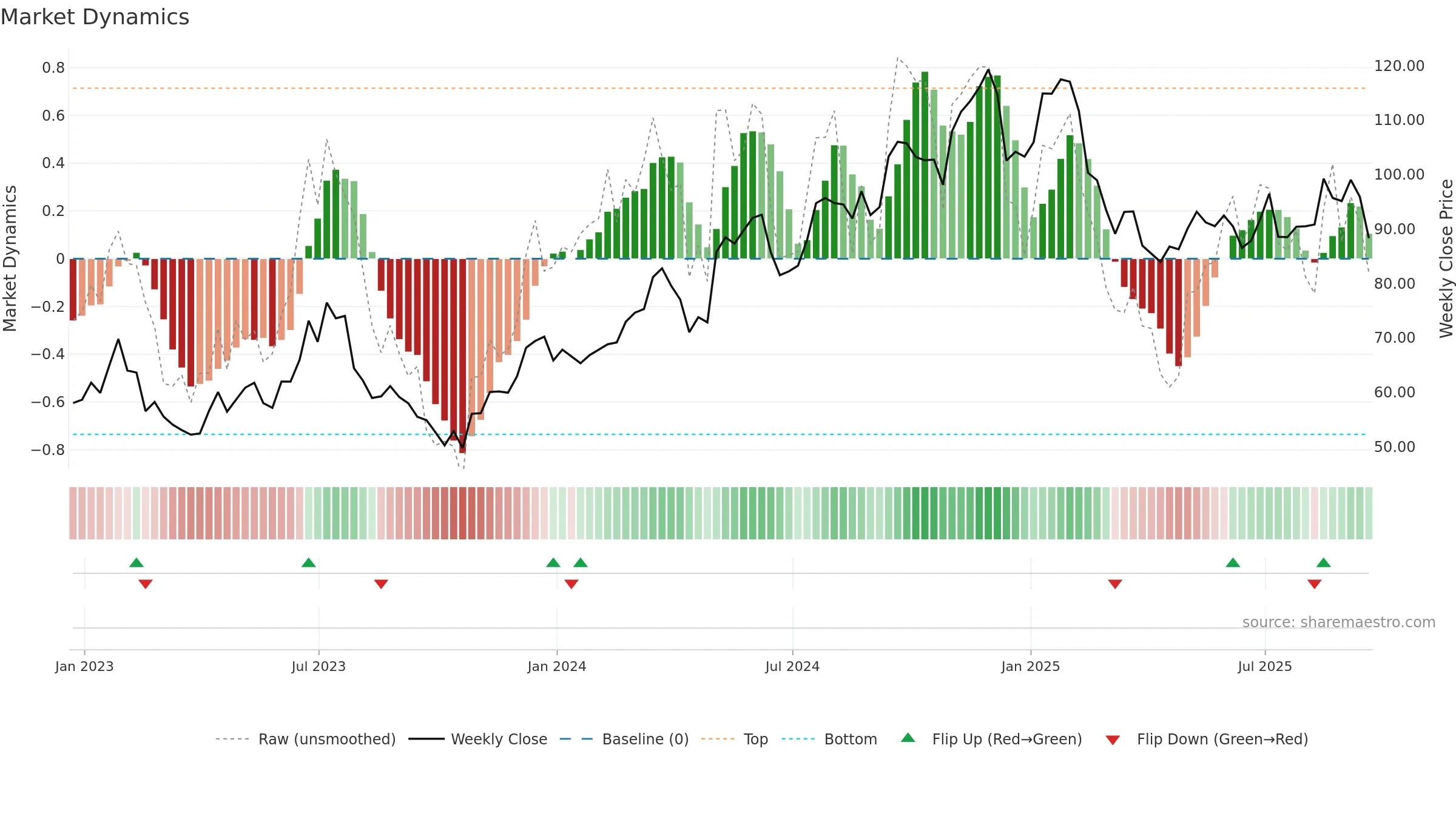Click the Jan 2024 x-axis label
Screen dimensions: 1456x819
tap(557, 666)
